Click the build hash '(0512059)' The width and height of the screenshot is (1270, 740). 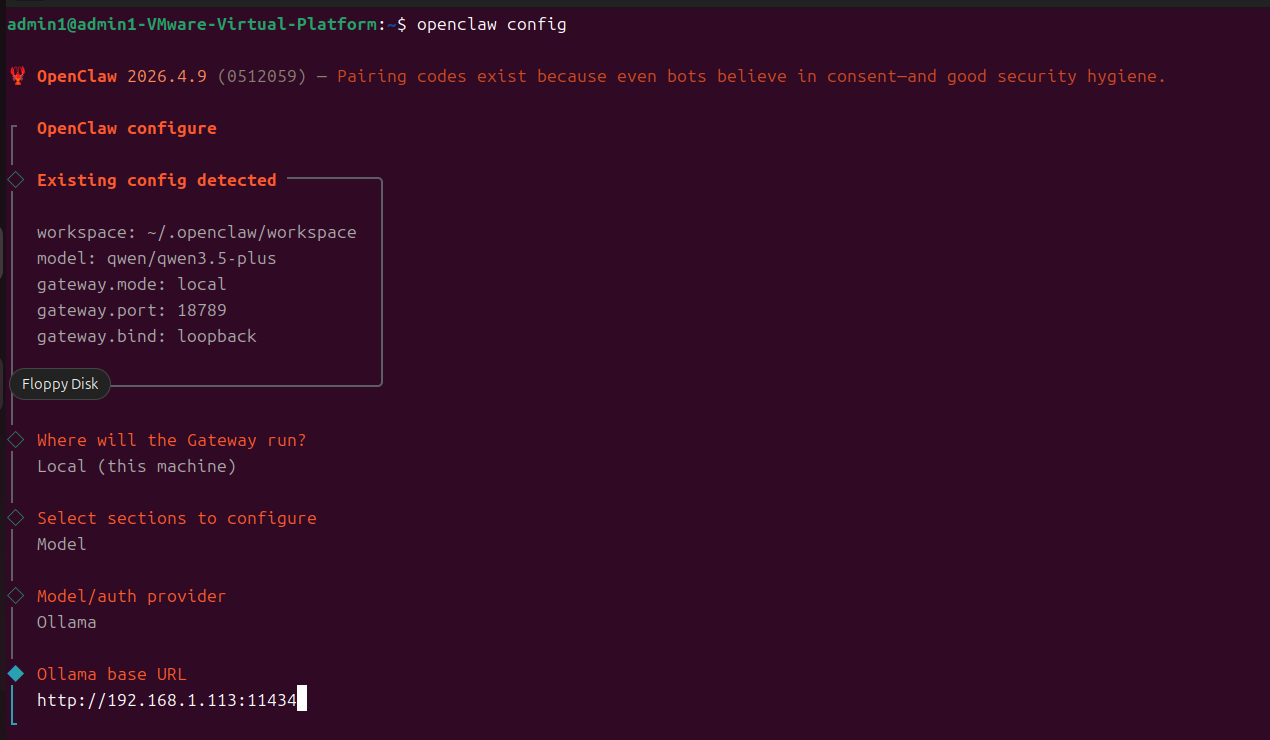pos(262,76)
